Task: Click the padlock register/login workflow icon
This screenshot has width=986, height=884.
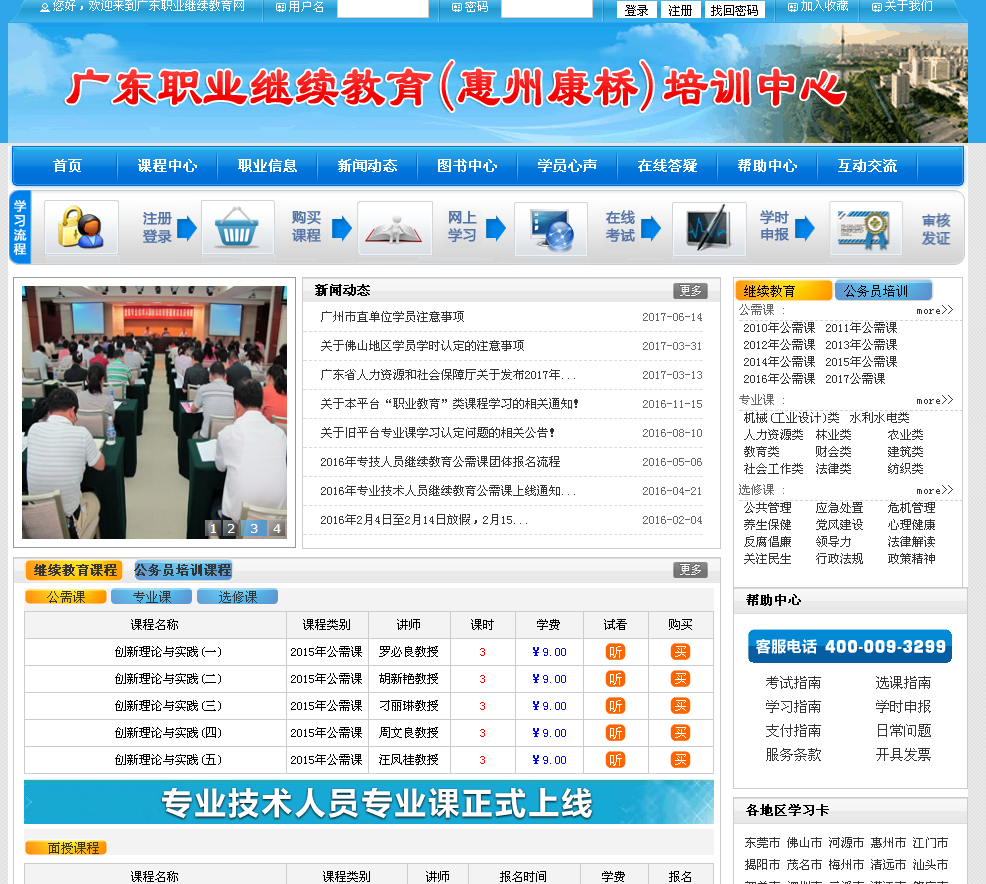Action: [x=81, y=228]
